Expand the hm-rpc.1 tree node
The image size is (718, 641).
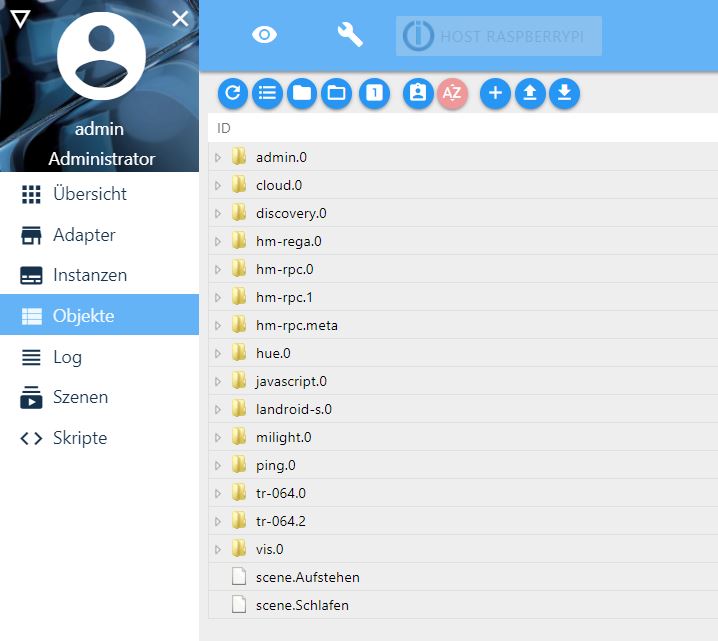(218, 298)
